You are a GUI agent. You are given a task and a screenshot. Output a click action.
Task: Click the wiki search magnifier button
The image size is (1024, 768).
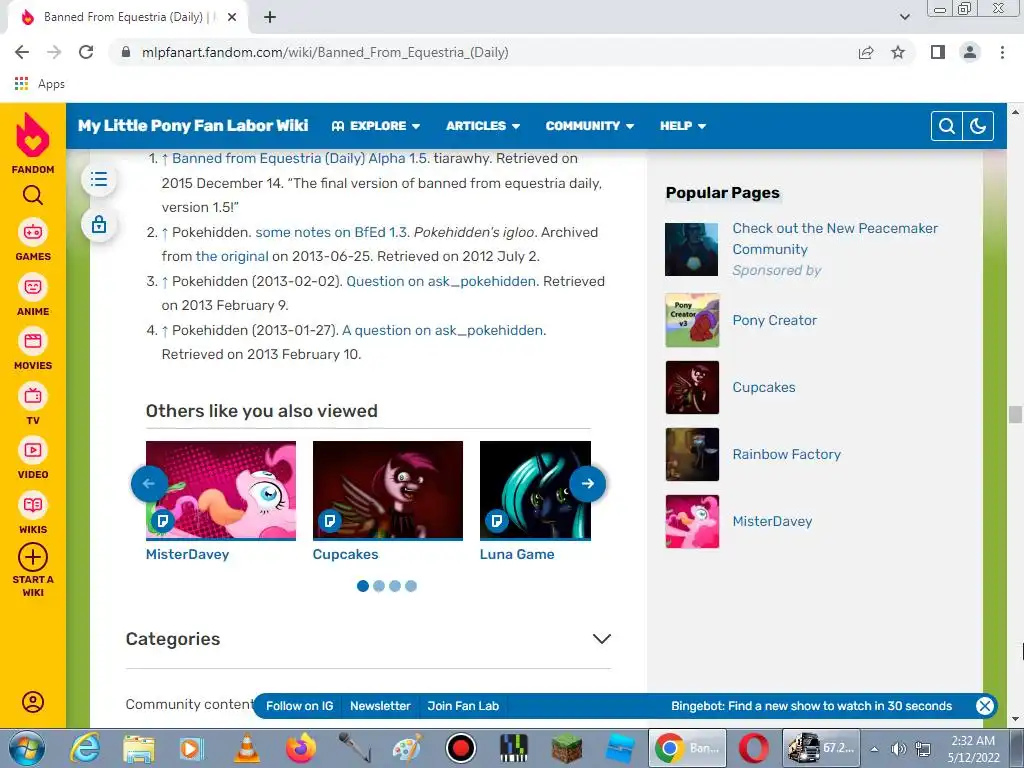tap(947, 126)
